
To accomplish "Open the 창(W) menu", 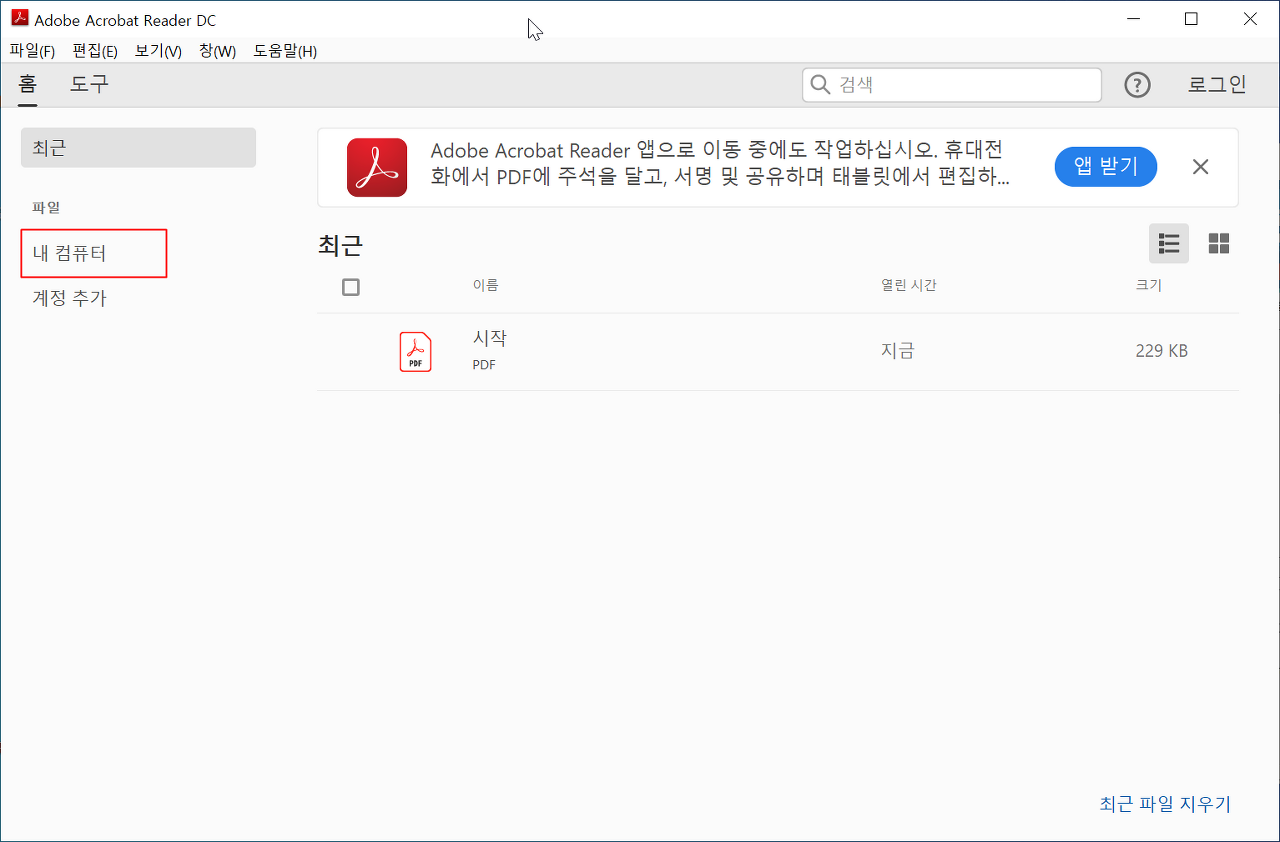I will (217, 51).
